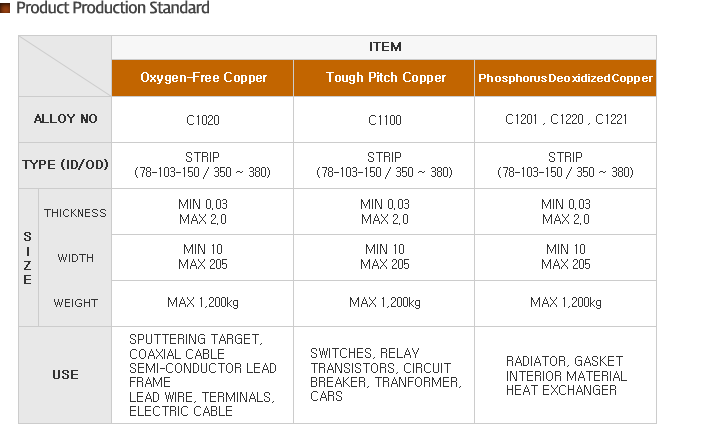
Task: Click the diagonal-split corner header cell
Action: tap(65, 66)
